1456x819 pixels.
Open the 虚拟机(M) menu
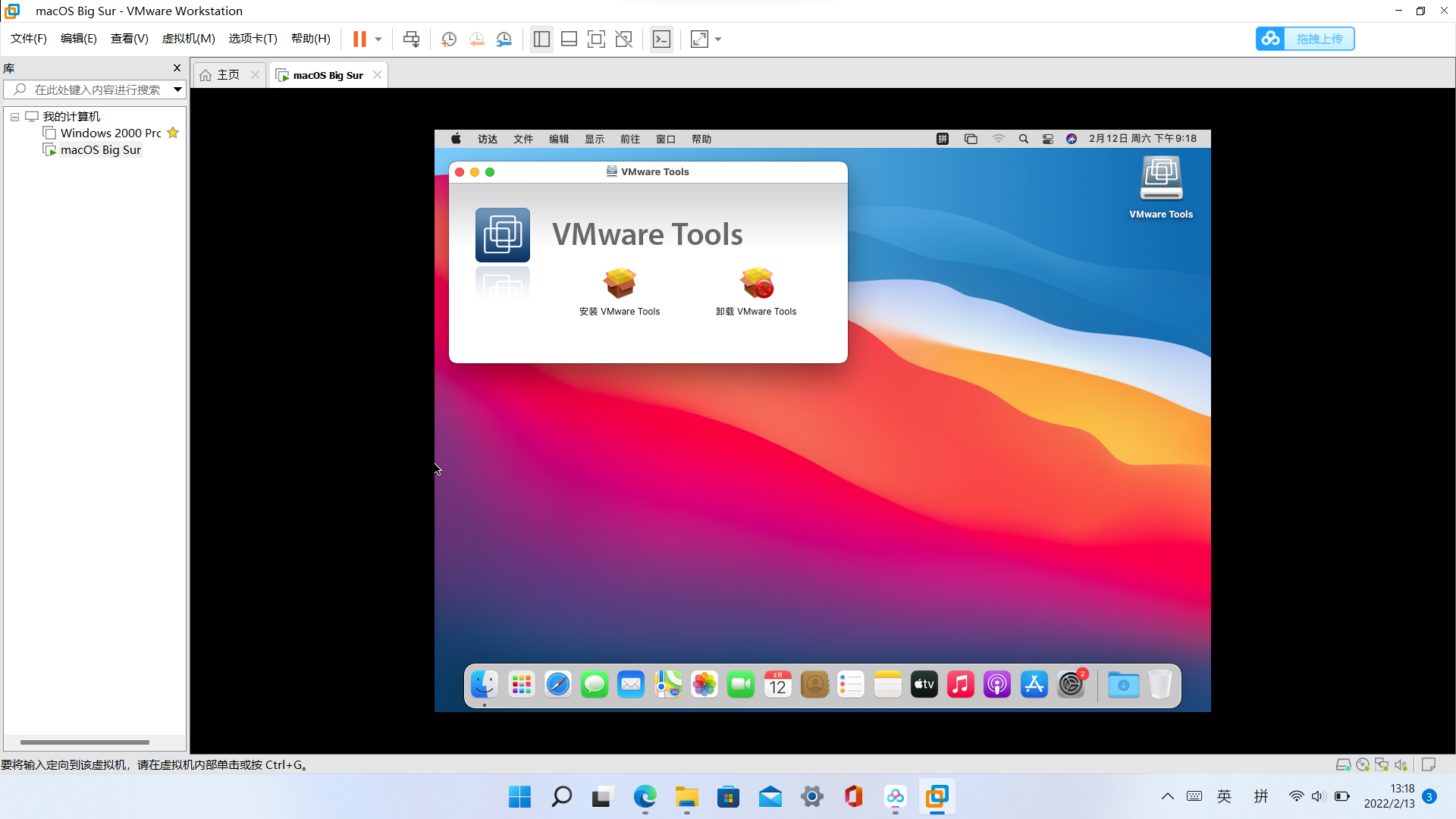188,39
